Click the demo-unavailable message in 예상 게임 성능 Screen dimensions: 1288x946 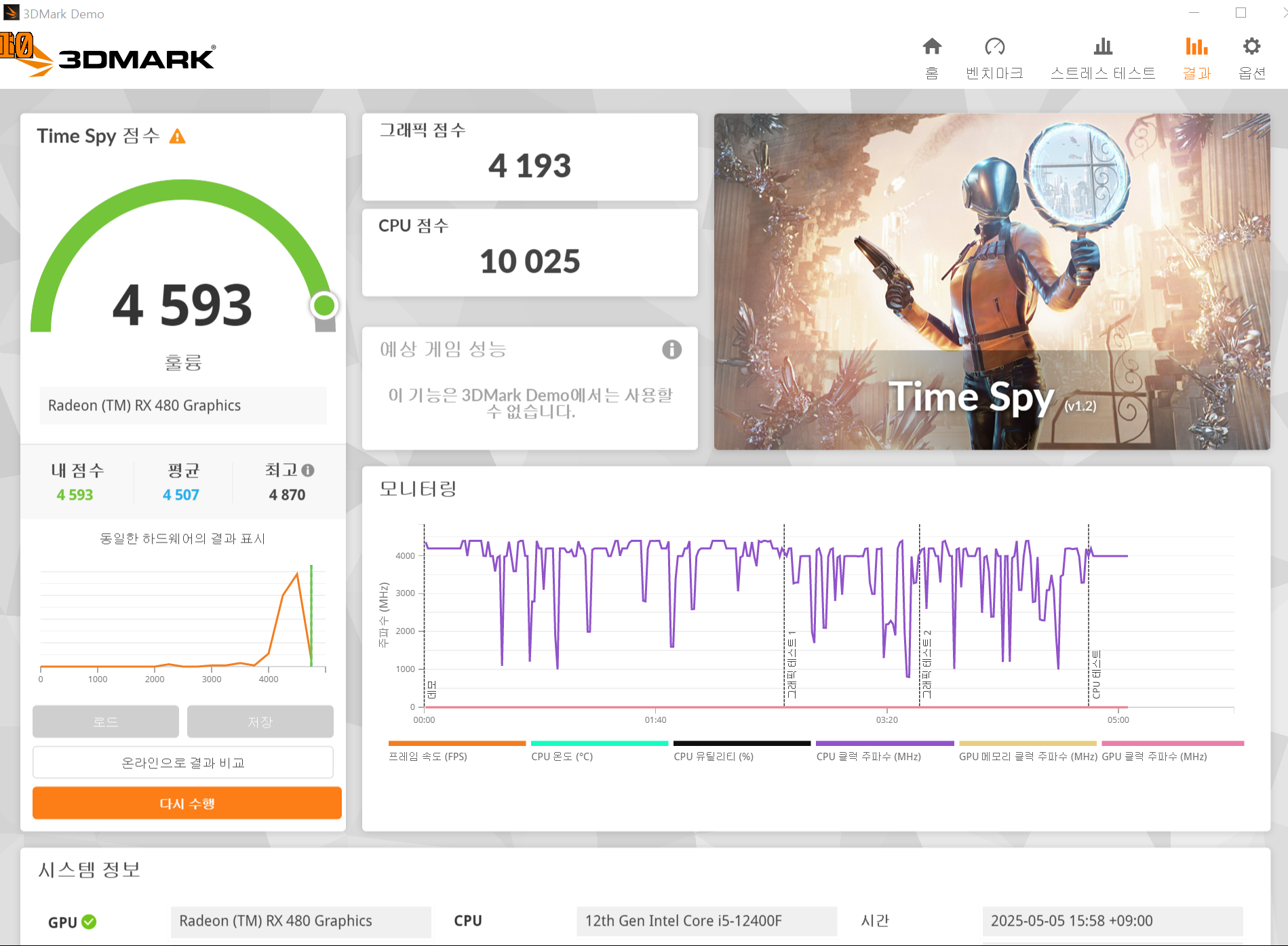point(530,403)
